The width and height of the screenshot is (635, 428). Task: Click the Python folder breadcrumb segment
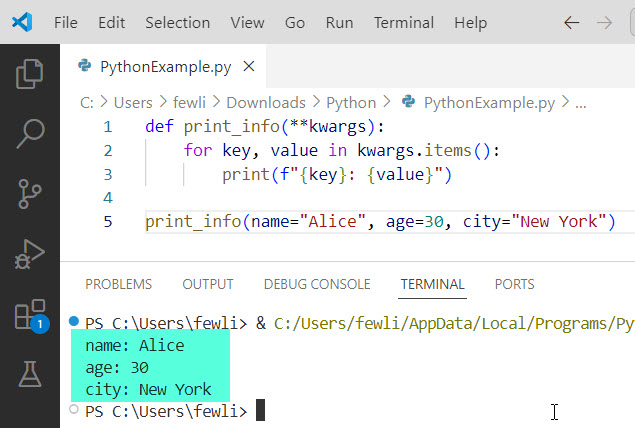coord(351,103)
